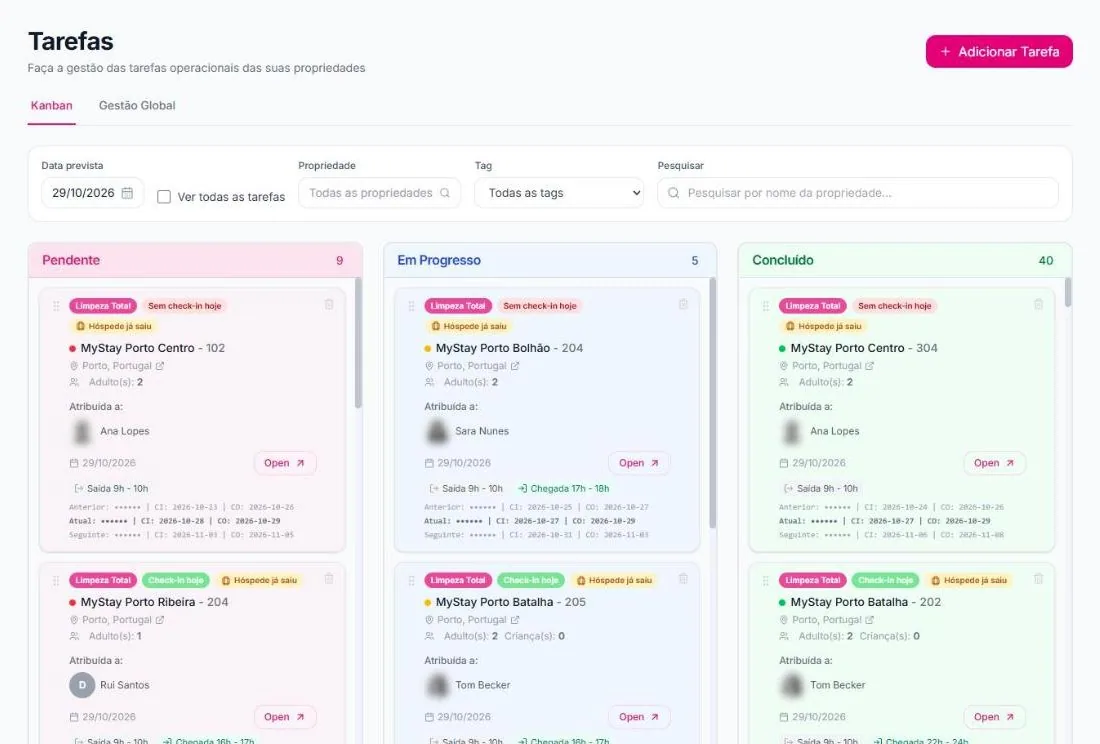This screenshot has width=1100, height=744.
Task: Click the Pendente column header
Action: click(195, 260)
